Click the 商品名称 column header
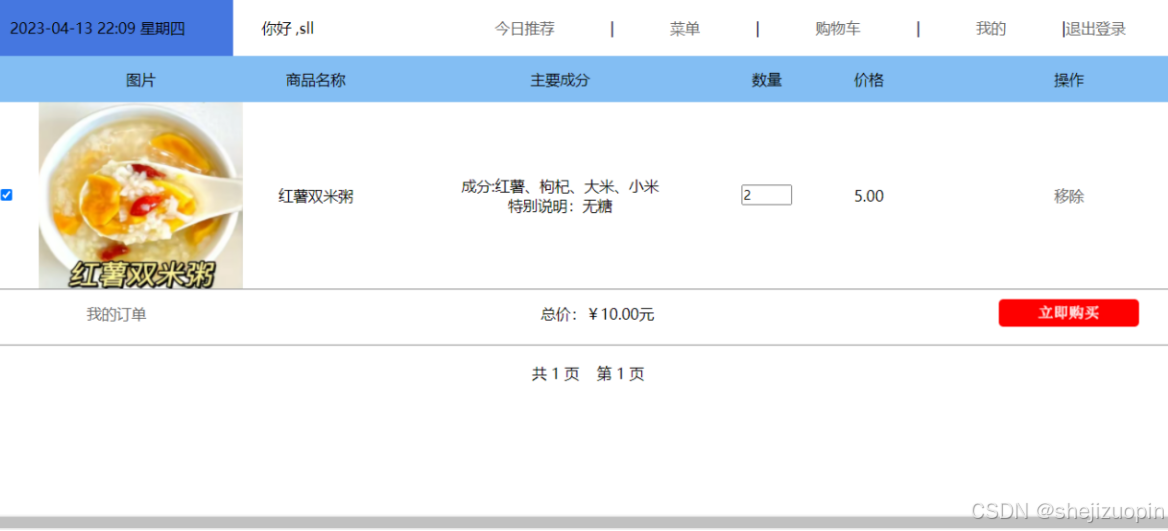 (316, 80)
